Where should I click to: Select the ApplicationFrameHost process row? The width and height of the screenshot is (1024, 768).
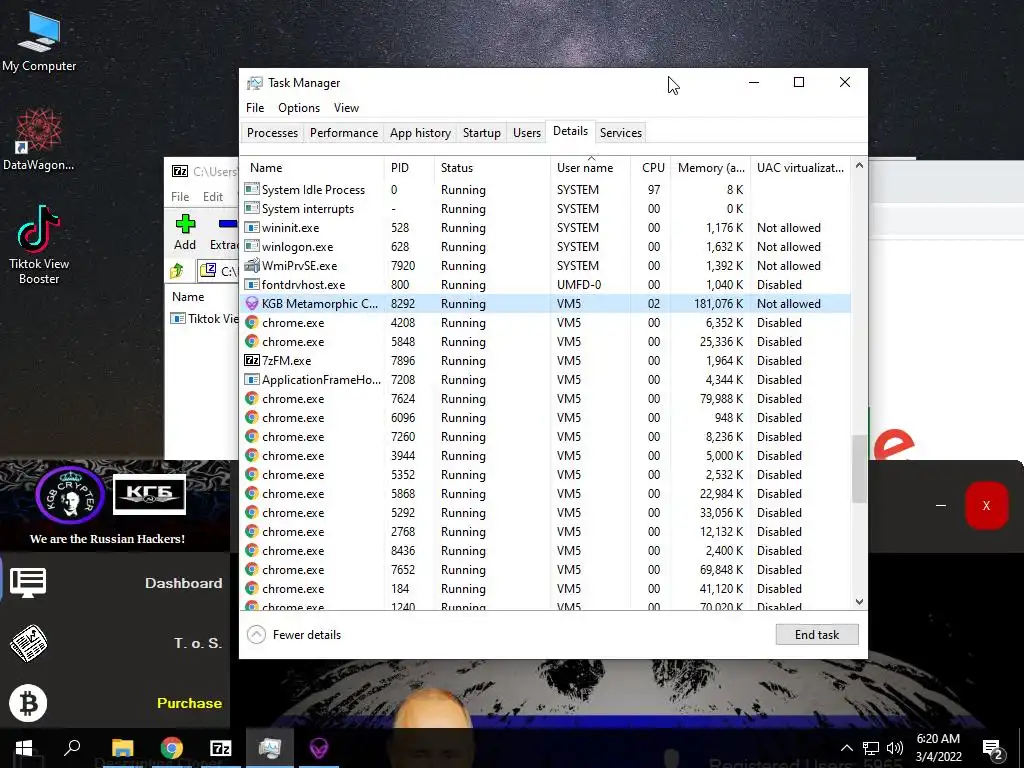546,379
